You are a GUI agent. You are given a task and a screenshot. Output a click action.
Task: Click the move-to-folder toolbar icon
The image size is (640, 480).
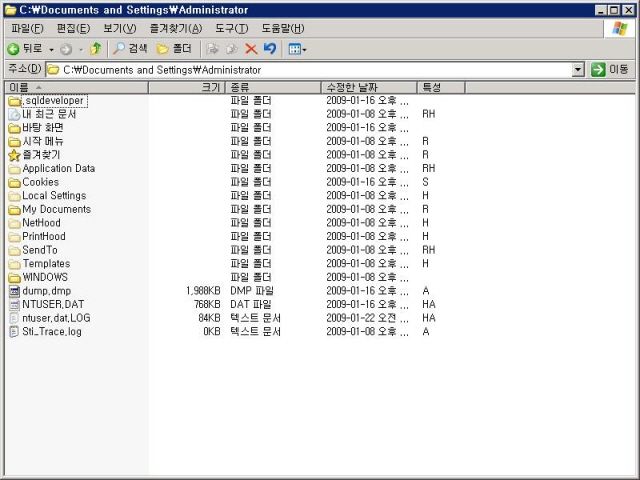[x=212, y=49]
